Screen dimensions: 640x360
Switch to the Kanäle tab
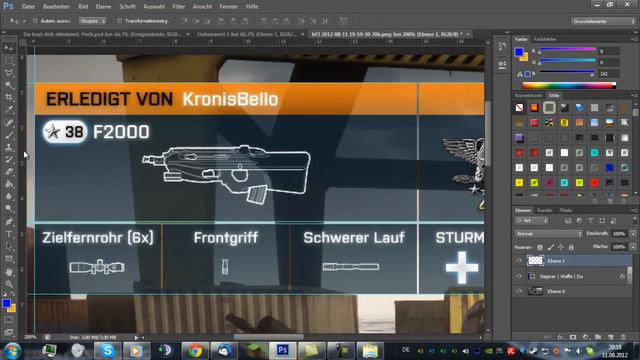(x=544, y=211)
